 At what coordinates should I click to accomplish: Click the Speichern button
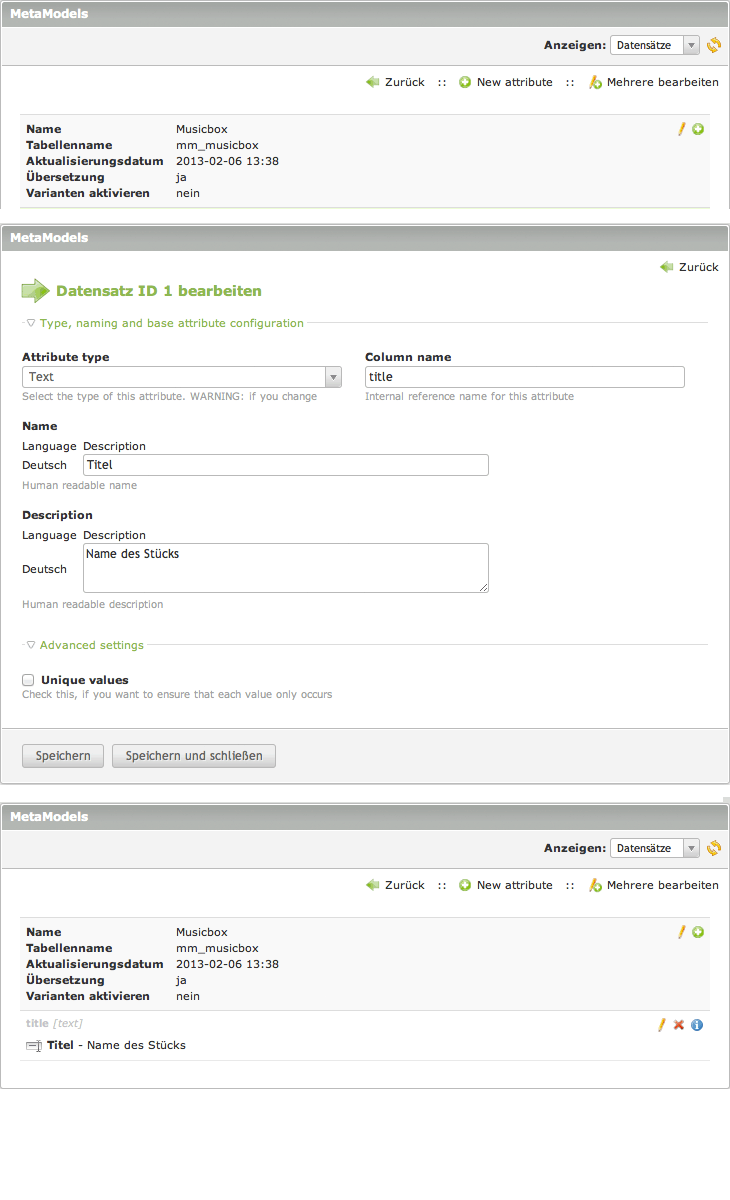click(63, 756)
